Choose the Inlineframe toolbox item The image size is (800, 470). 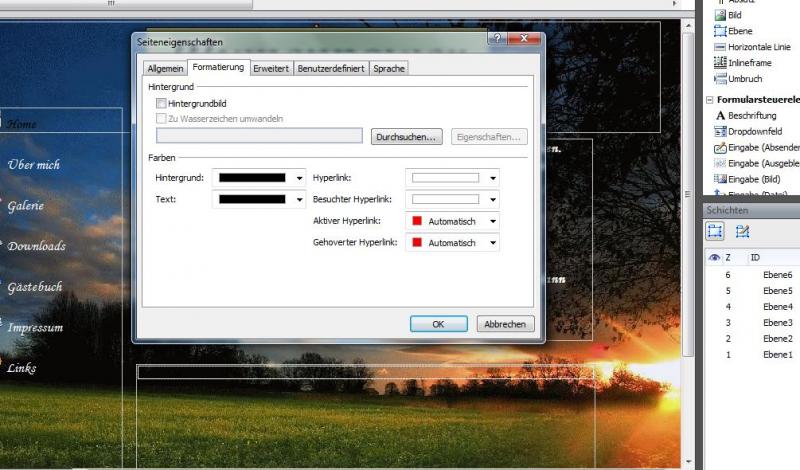coord(720,63)
